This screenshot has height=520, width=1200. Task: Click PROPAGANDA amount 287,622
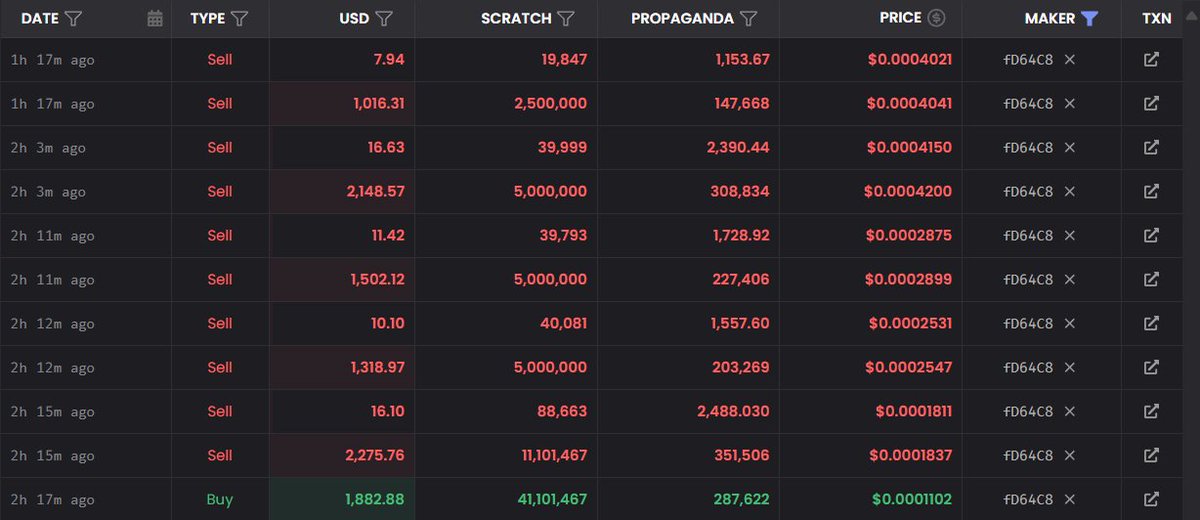coord(742,500)
